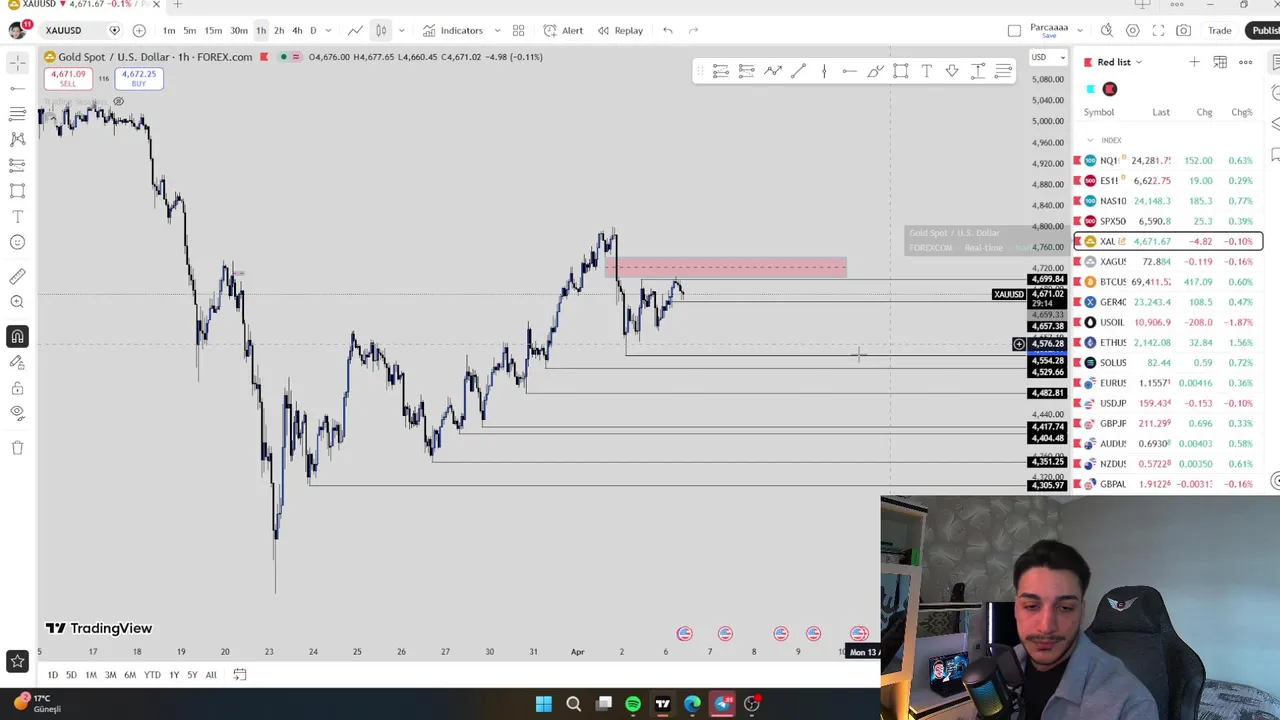1280x720 pixels.
Task: Choose the YTD date range
Action: [152, 675]
